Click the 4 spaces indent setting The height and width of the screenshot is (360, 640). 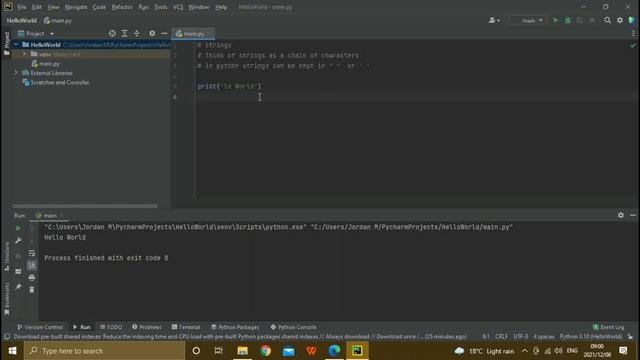pos(544,337)
